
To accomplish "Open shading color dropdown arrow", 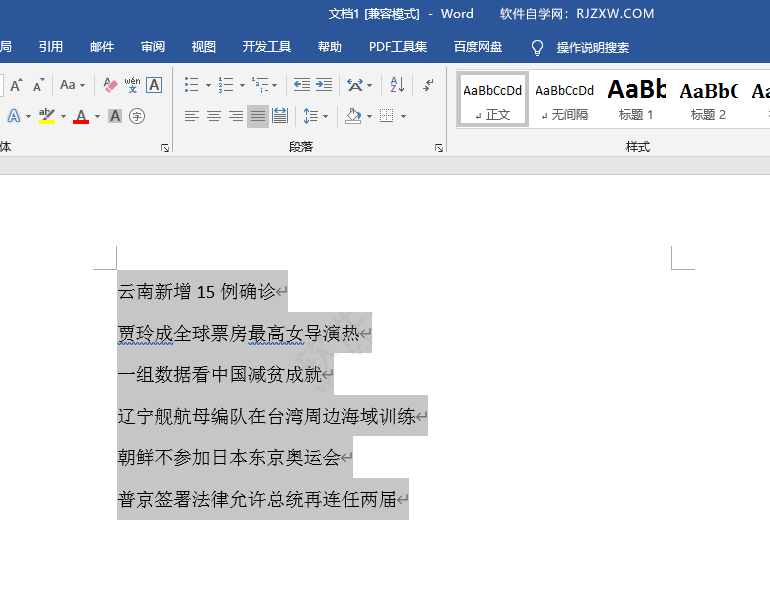I will point(369,116).
